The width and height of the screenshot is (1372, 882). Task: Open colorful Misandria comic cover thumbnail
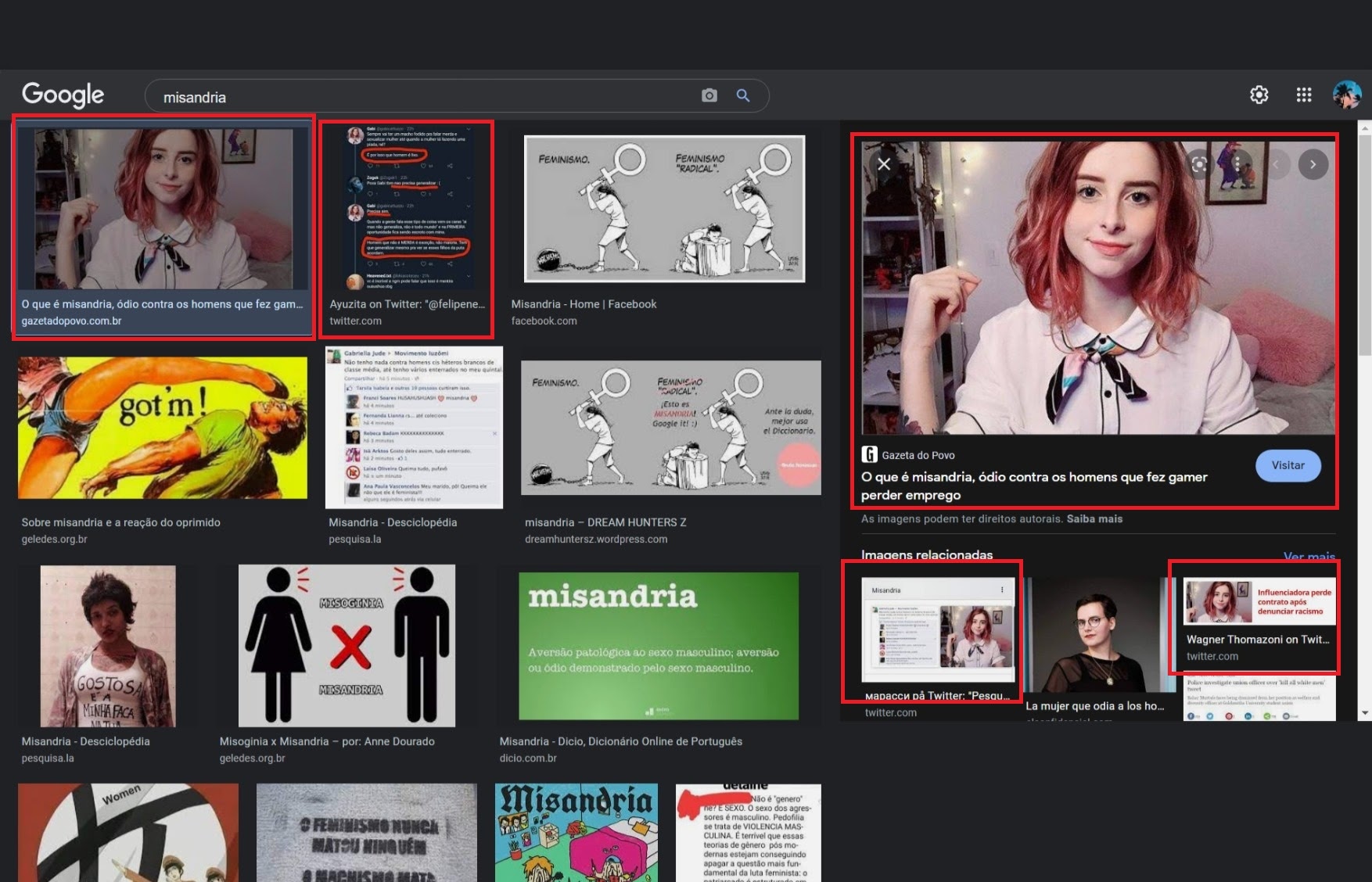(x=576, y=833)
